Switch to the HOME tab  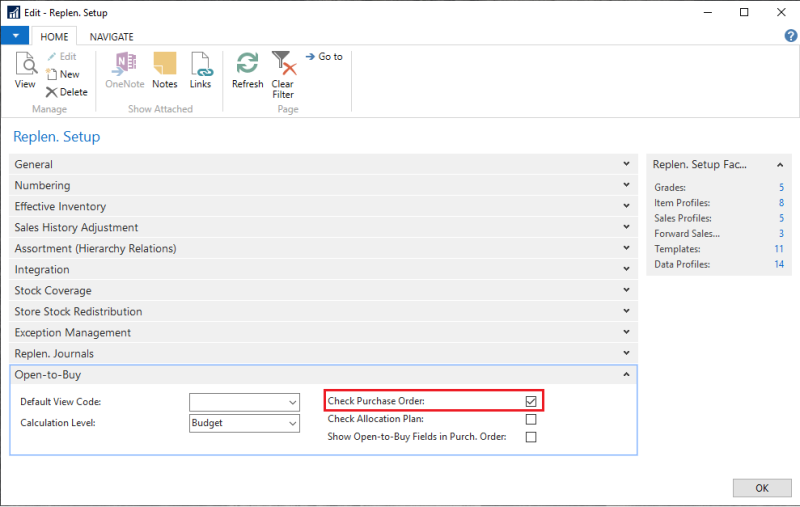click(54, 37)
